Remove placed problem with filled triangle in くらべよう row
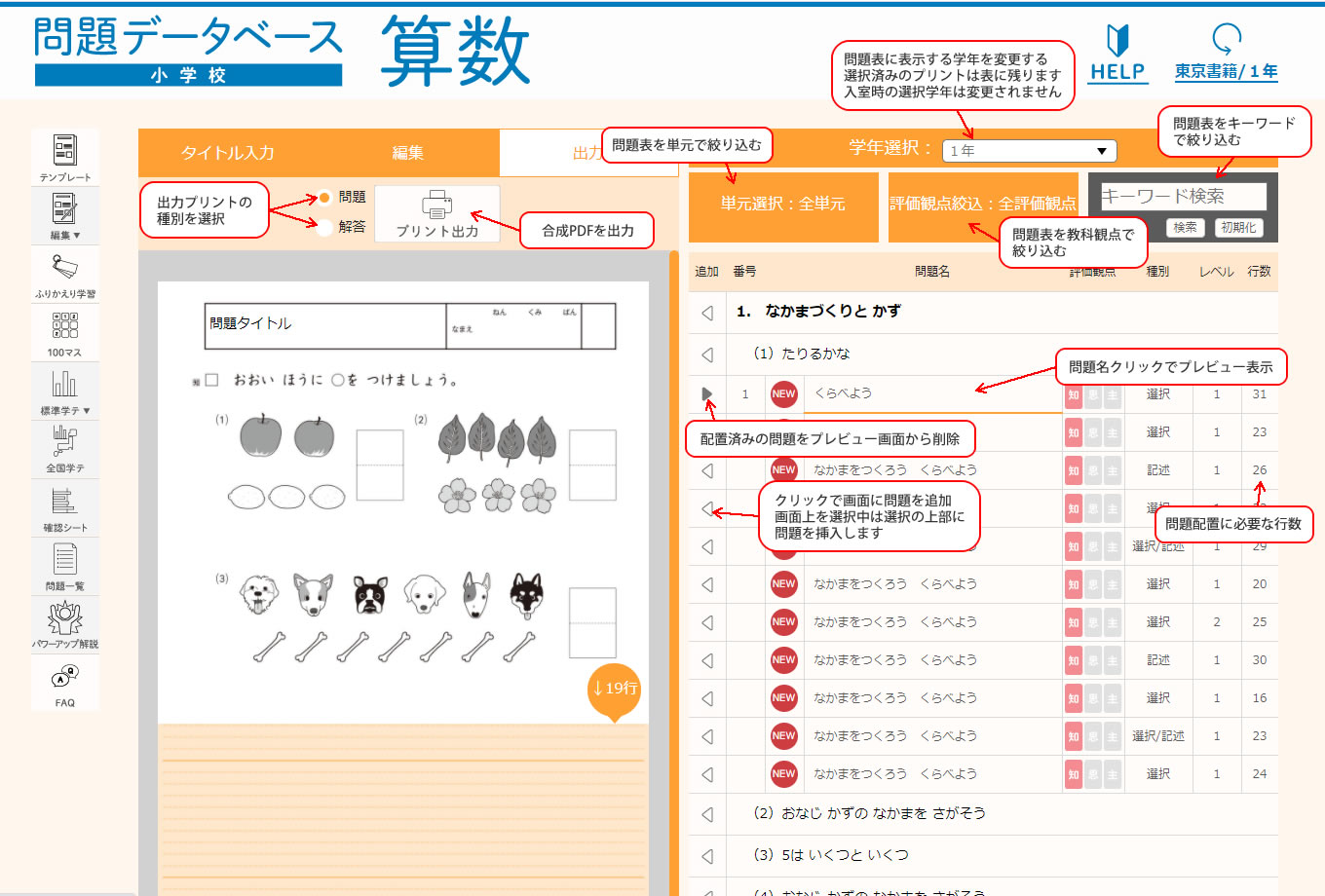1325x896 pixels. tap(707, 393)
